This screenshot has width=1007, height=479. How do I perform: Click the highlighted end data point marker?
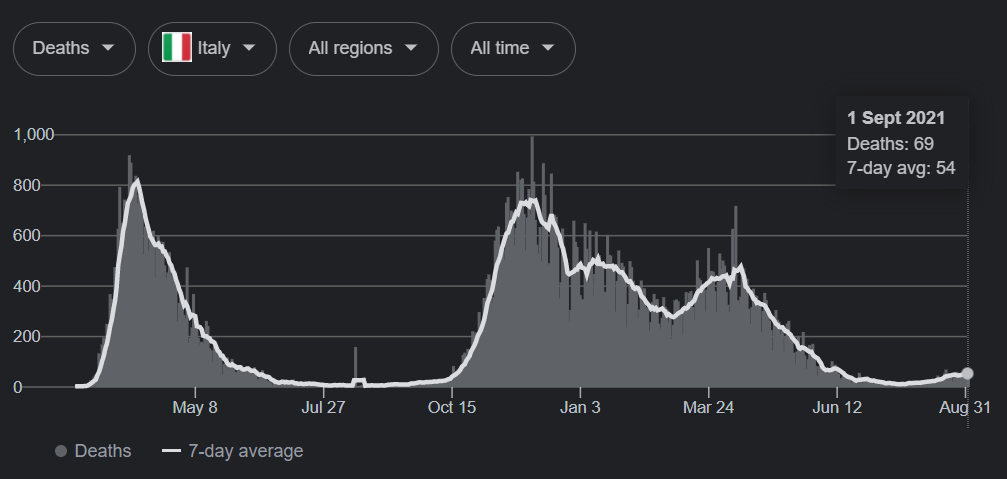pyautogui.click(x=967, y=373)
